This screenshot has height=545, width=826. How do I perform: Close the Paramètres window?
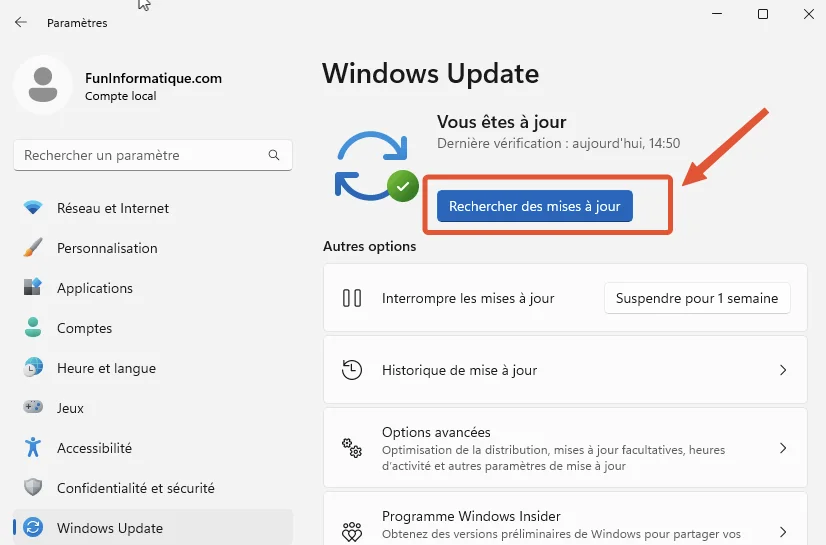[809, 14]
